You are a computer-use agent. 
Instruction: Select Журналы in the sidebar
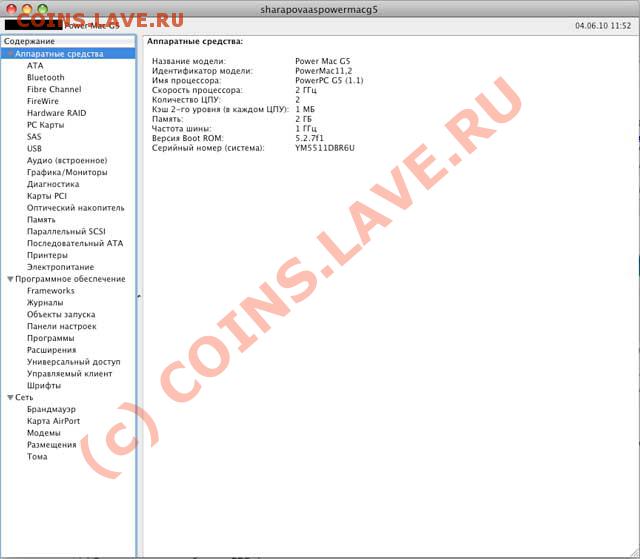point(45,303)
